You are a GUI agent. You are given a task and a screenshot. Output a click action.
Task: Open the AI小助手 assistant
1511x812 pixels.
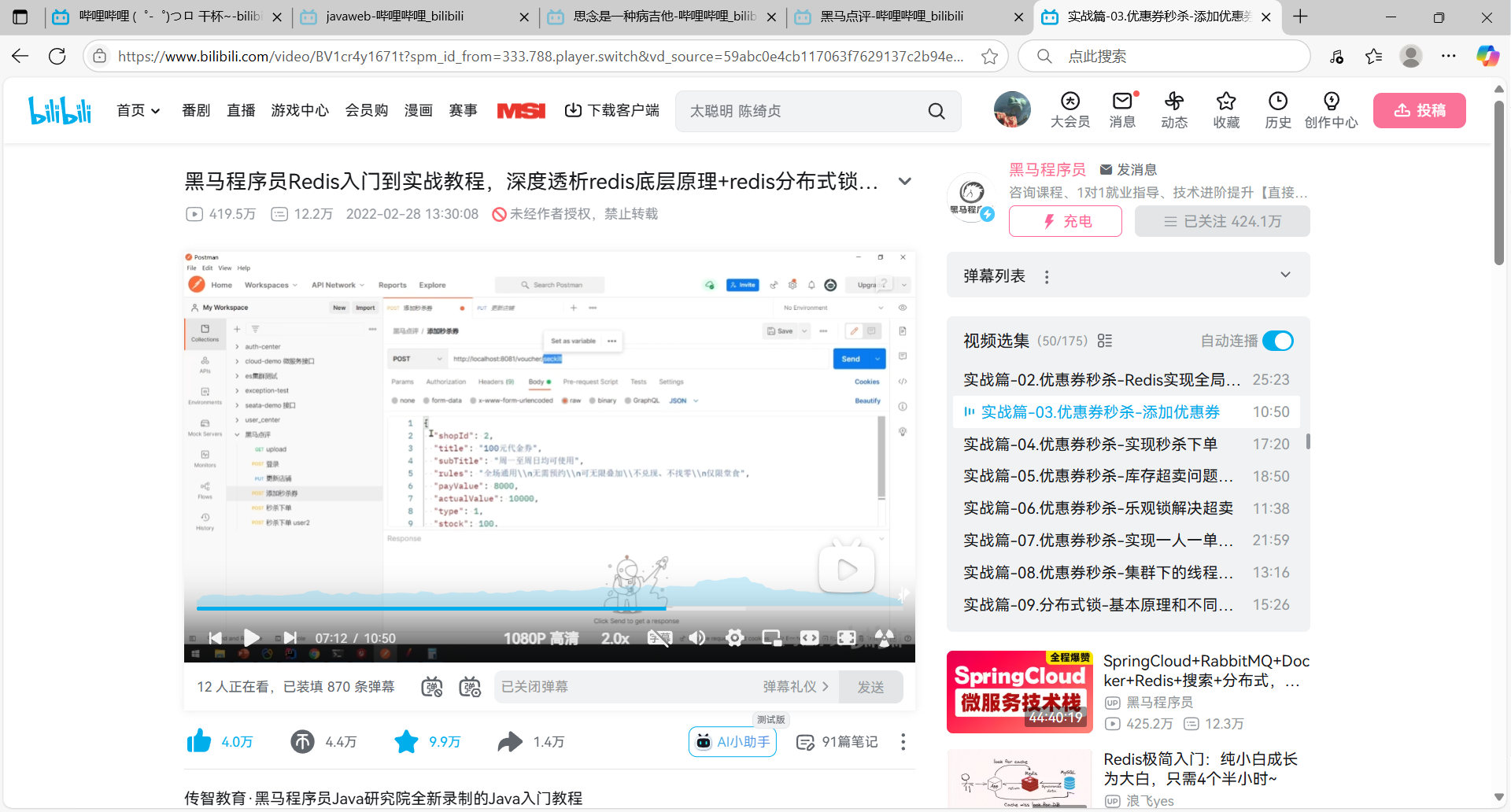click(x=733, y=742)
